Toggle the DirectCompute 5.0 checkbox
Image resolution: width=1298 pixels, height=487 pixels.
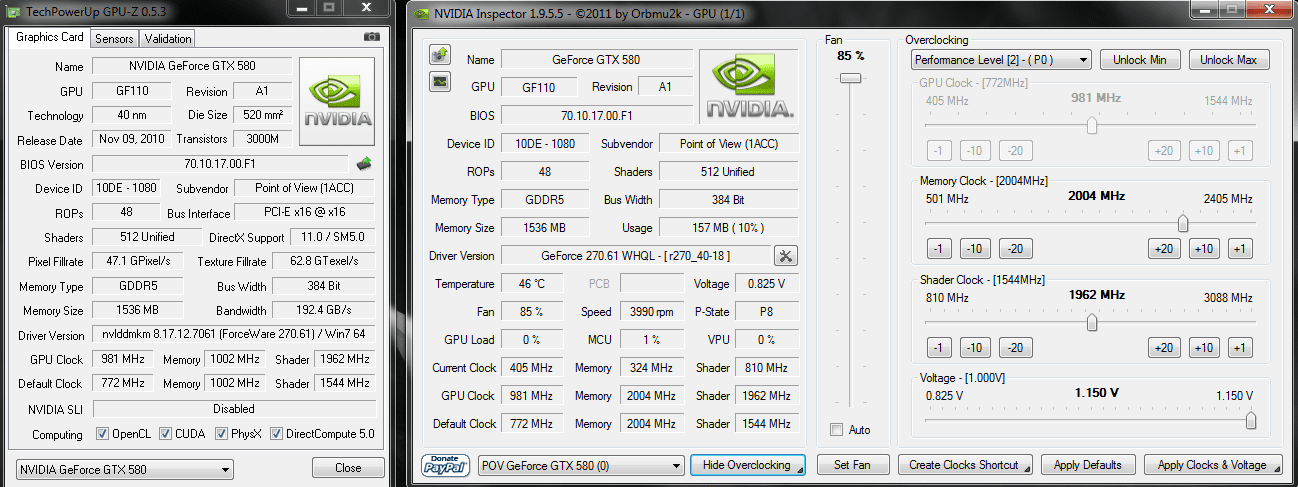pos(276,434)
